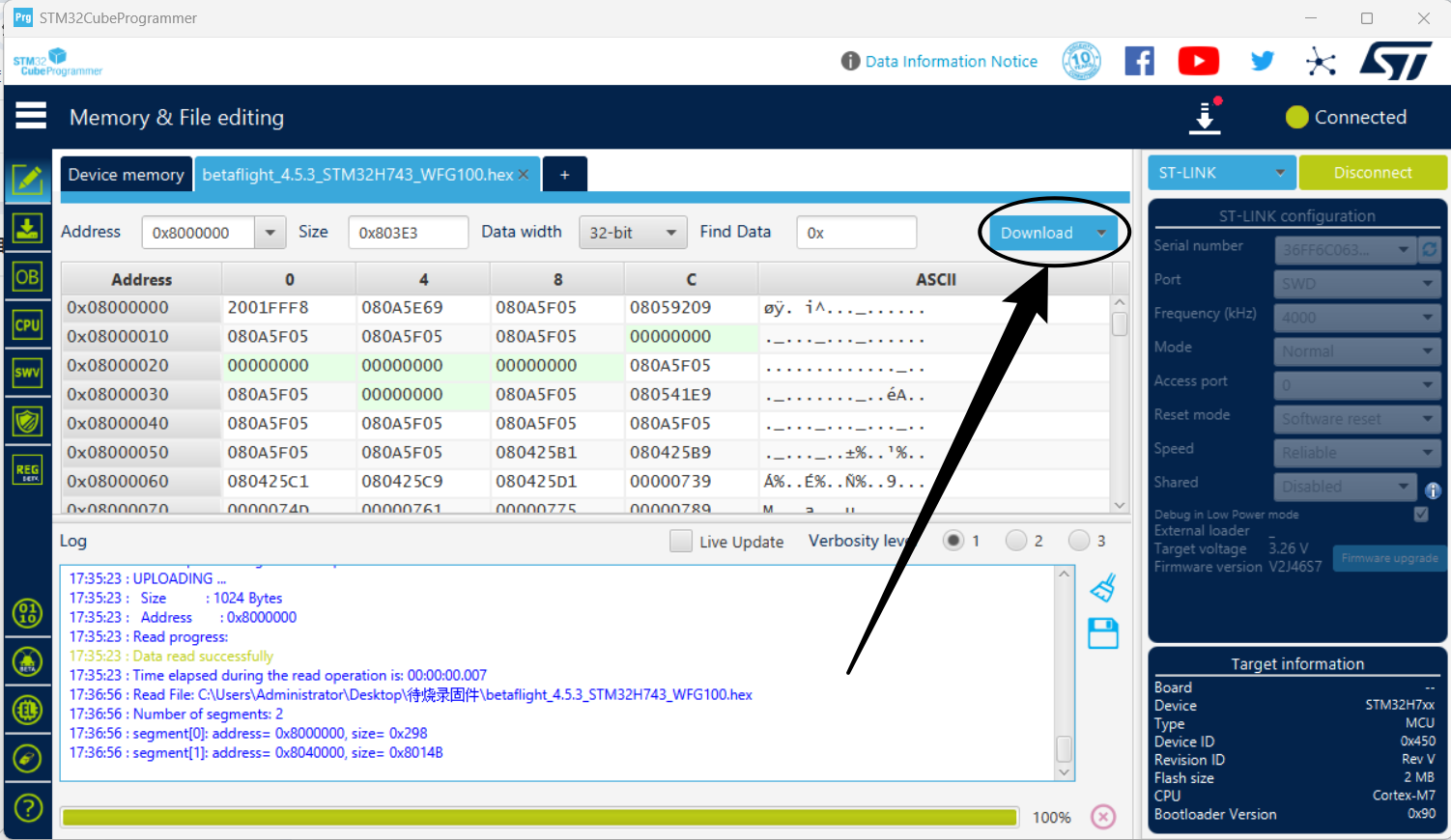Expand the Address dropdown arrow
1451x840 pixels.
270,233
